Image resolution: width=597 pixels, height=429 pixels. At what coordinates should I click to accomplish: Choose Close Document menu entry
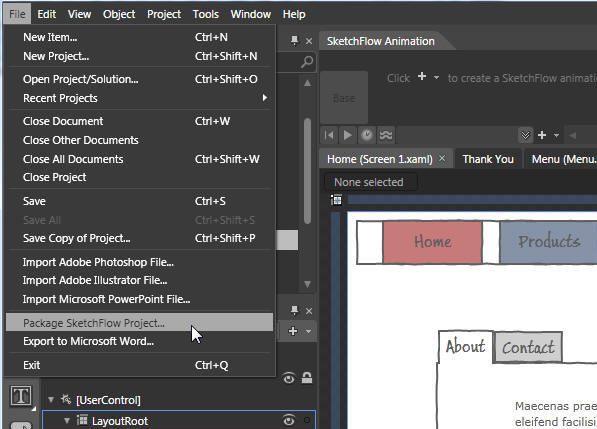tap(139, 121)
